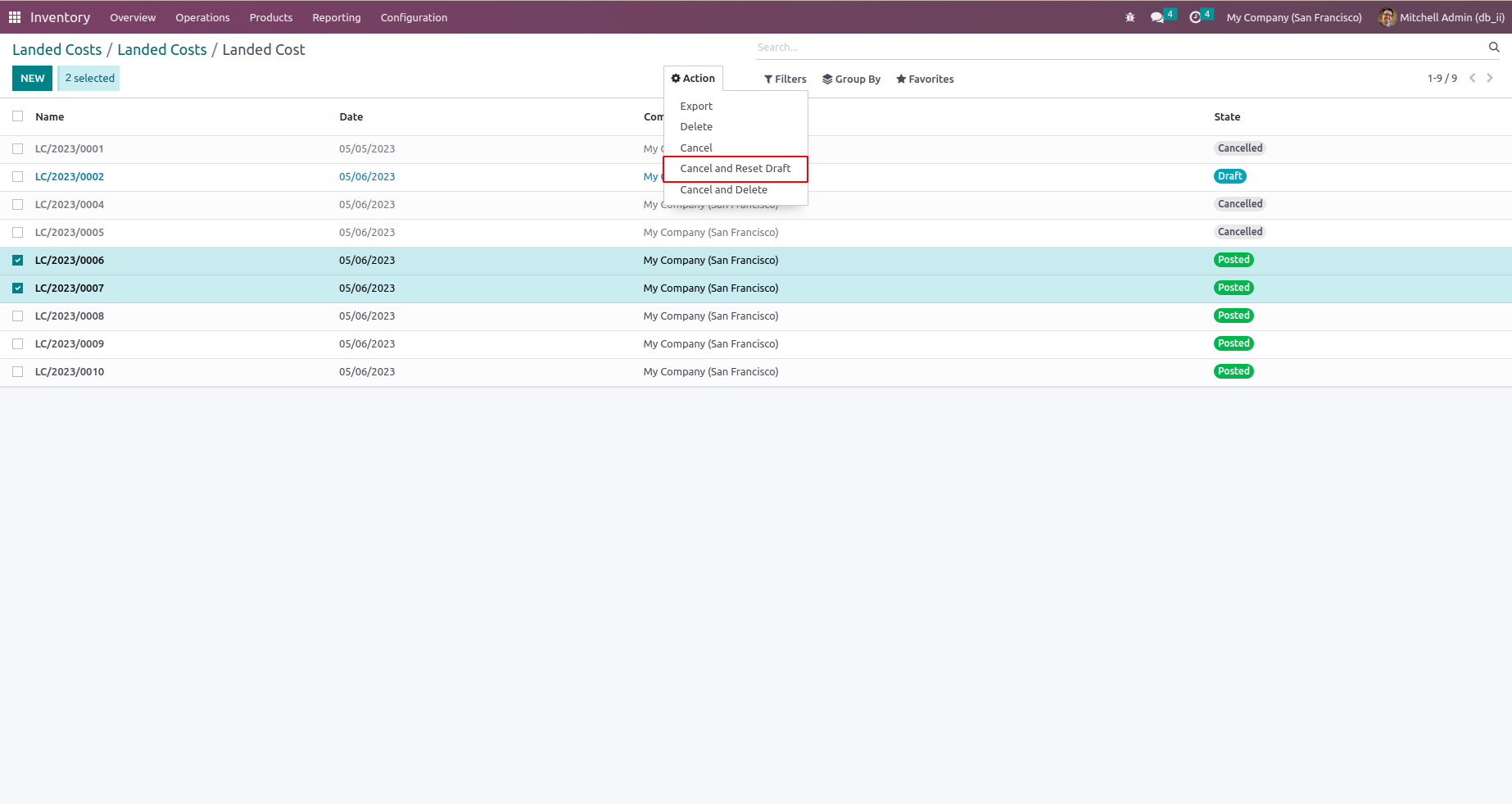Open record LC/2023/0001
The height and width of the screenshot is (804, 1512).
coord(70,149)
